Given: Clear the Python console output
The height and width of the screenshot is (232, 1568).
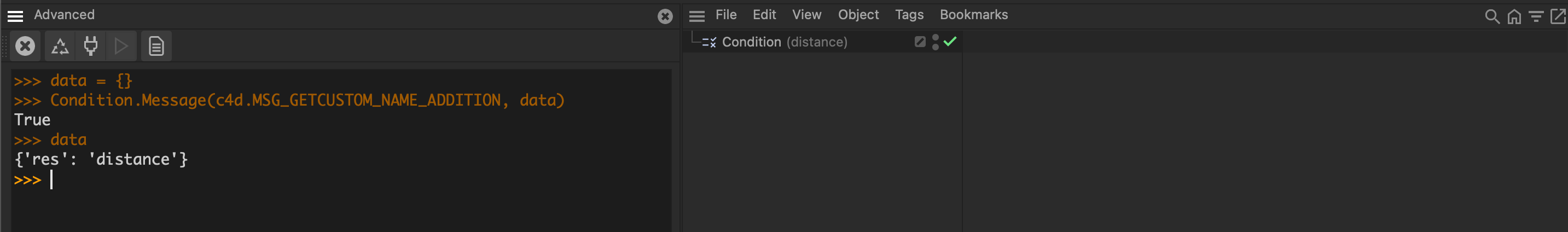Looking at the screenshot, I should [25, 45].
